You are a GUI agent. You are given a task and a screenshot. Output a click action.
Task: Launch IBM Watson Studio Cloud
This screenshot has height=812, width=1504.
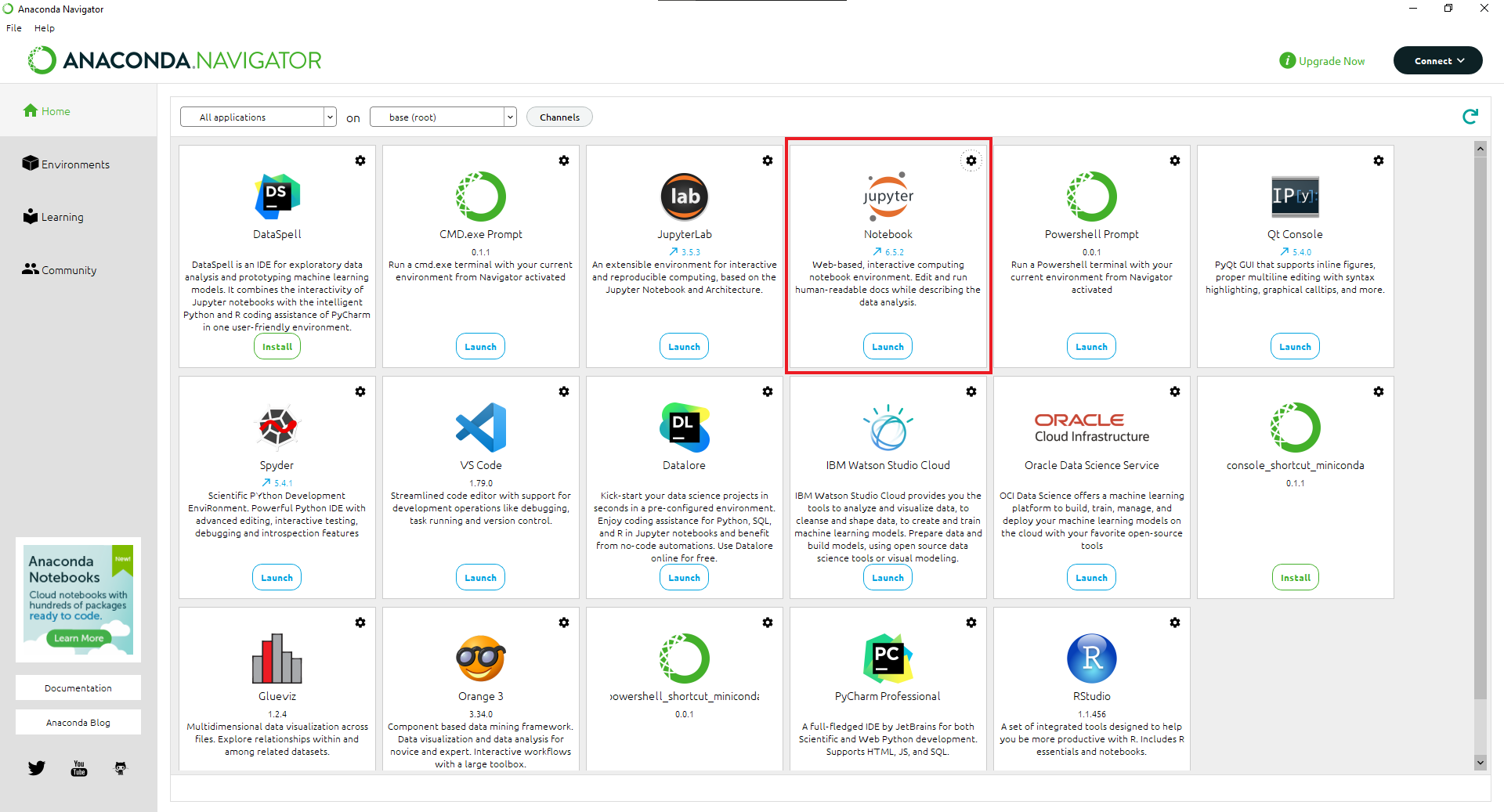888,577
